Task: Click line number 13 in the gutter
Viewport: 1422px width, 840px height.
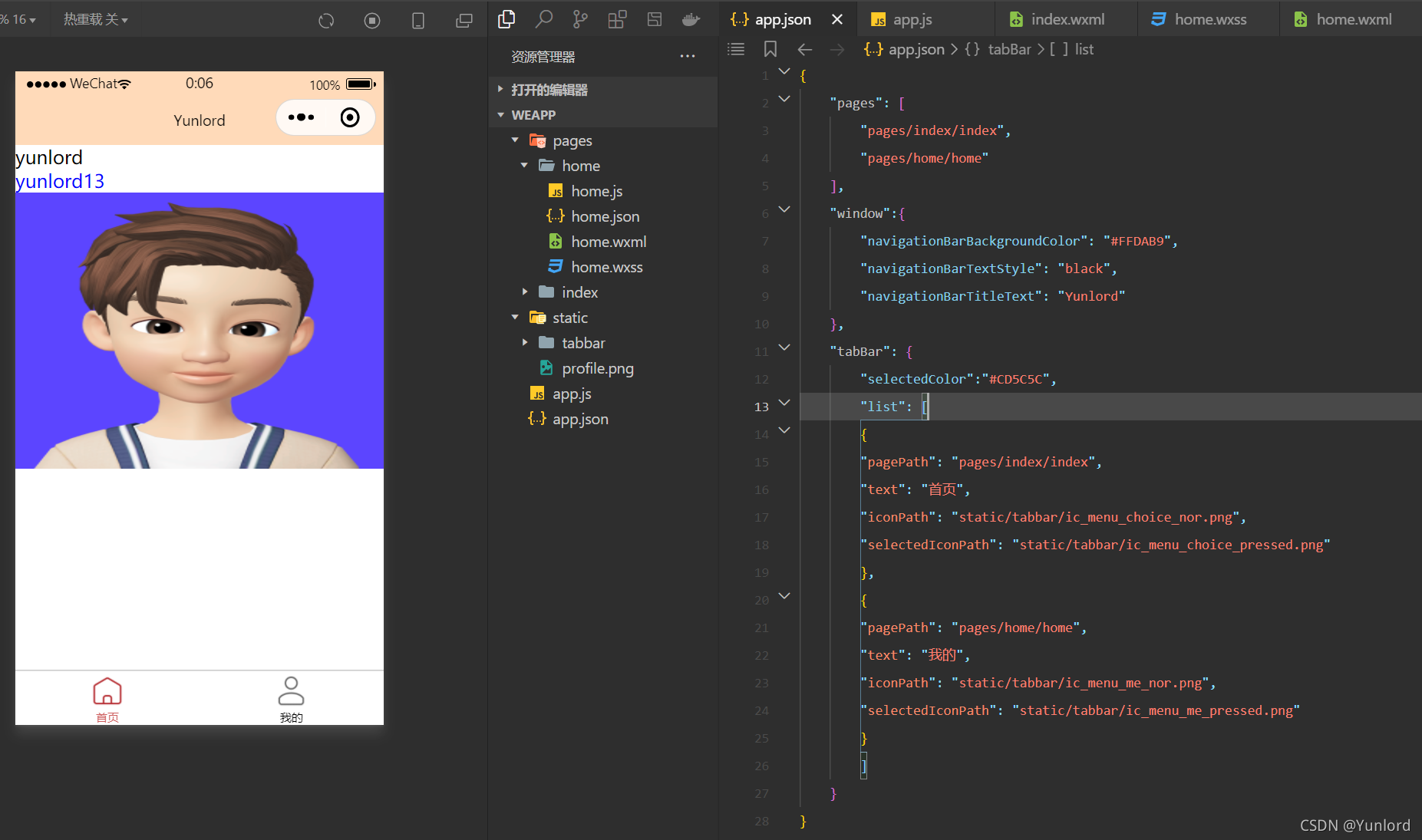Action: coord(761,407)
